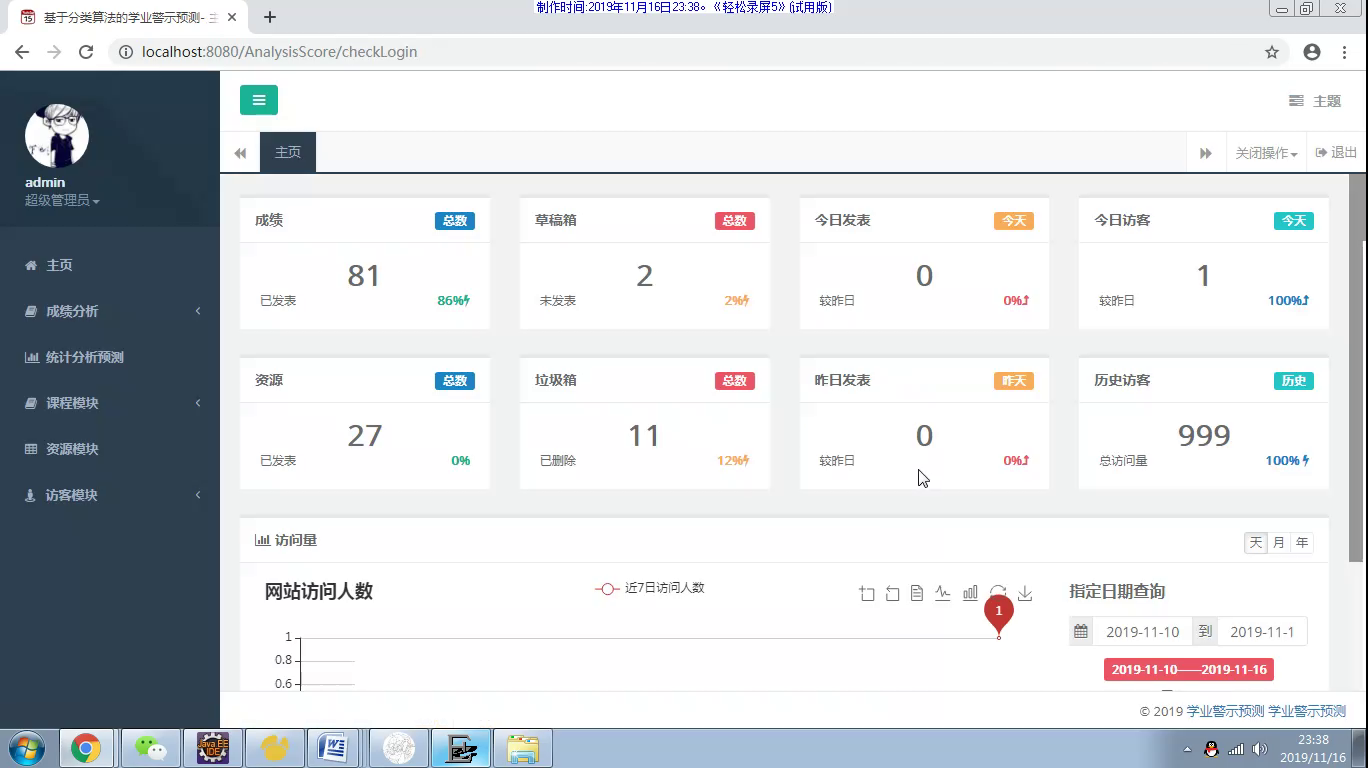Screen dimensions: 1368x768
Task: Click the 总数 badge on the 草稿箱 card
Action: tap(735, 221)
